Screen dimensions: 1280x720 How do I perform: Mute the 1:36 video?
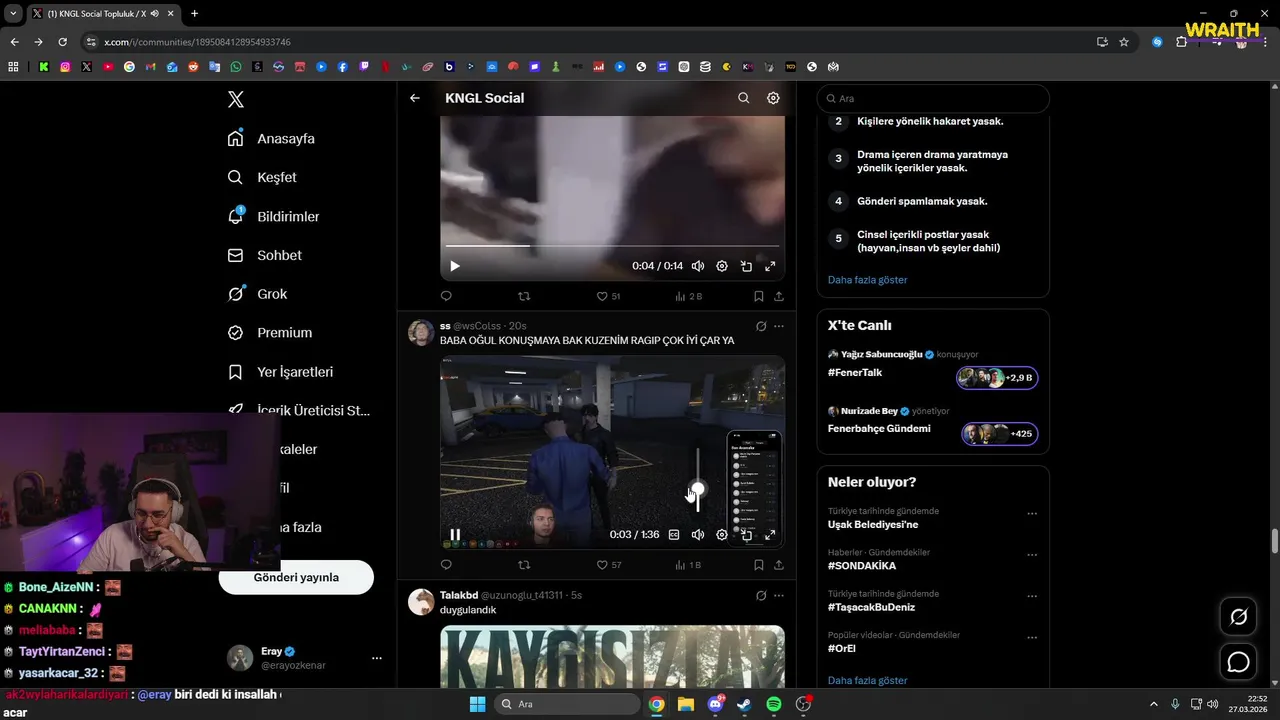[698, 535]
